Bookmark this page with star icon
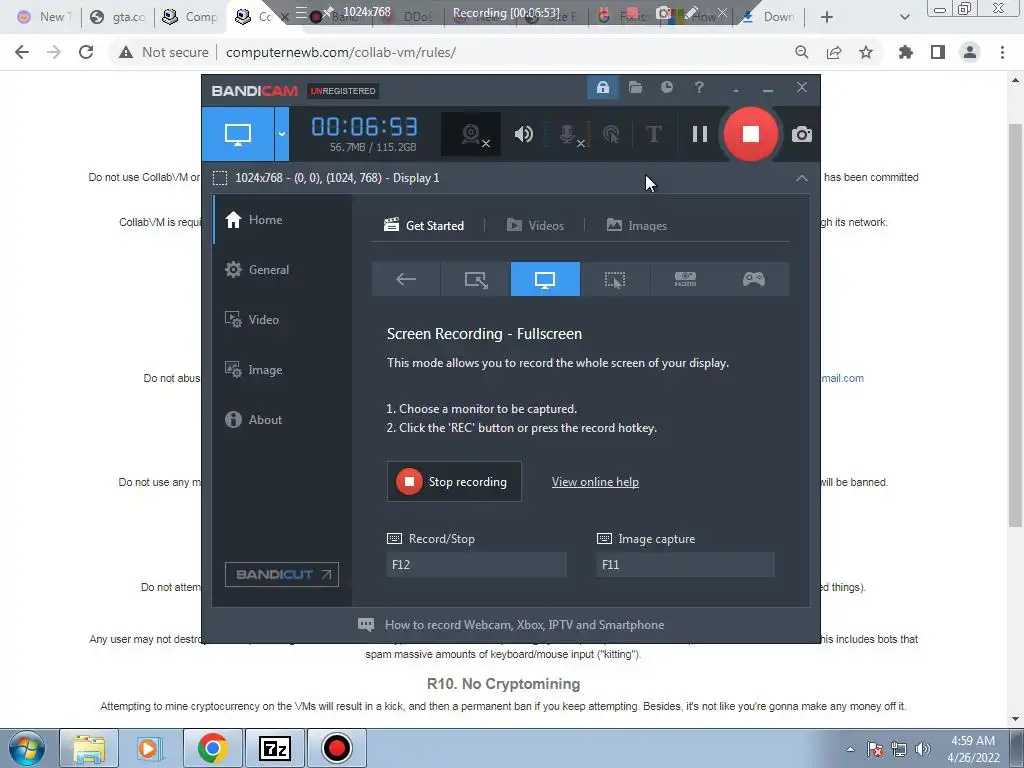 pos(866,52)
